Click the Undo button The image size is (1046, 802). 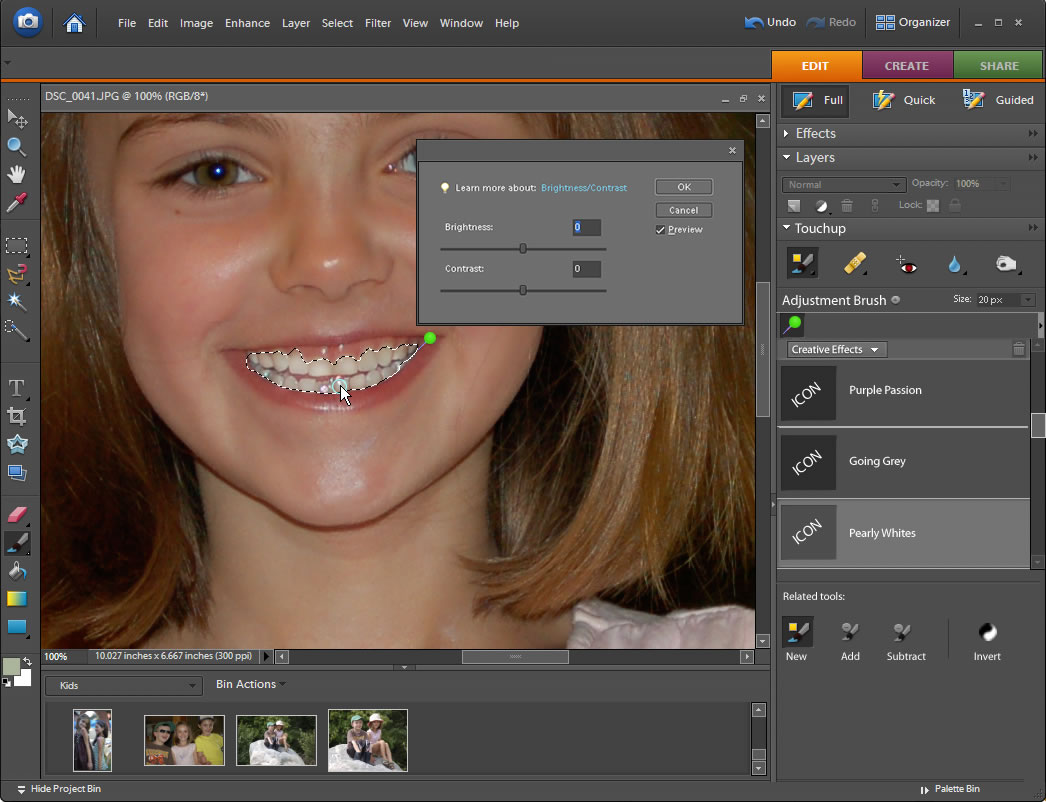point(770,23)
